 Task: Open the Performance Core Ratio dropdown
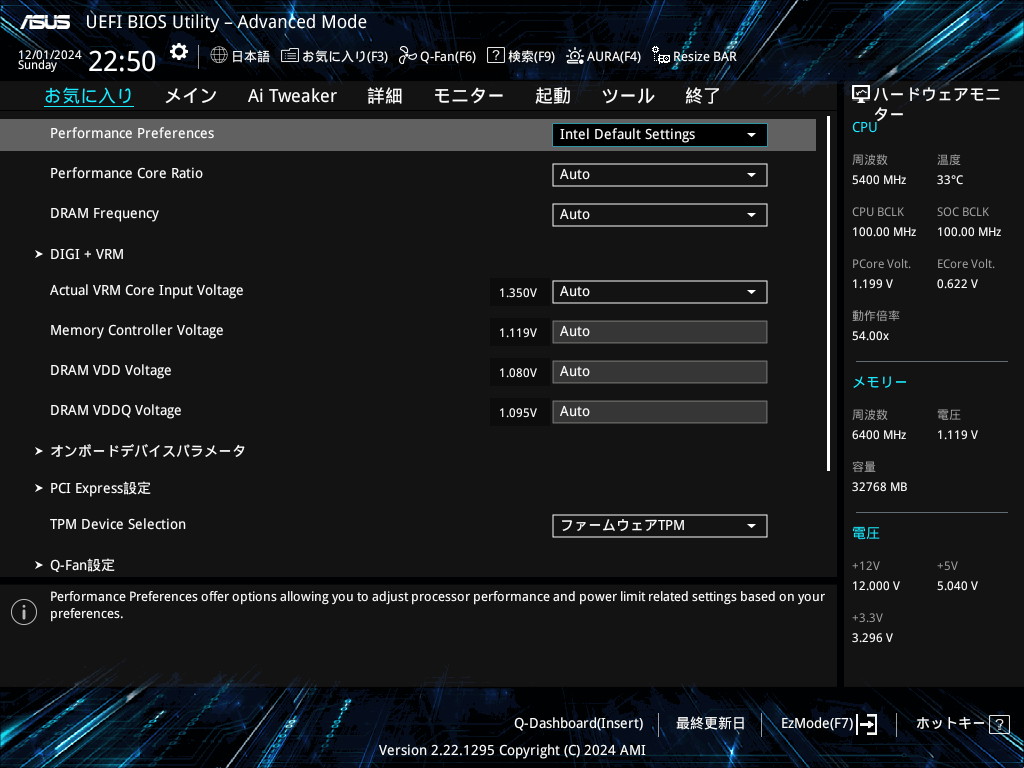tap(660, 174)
